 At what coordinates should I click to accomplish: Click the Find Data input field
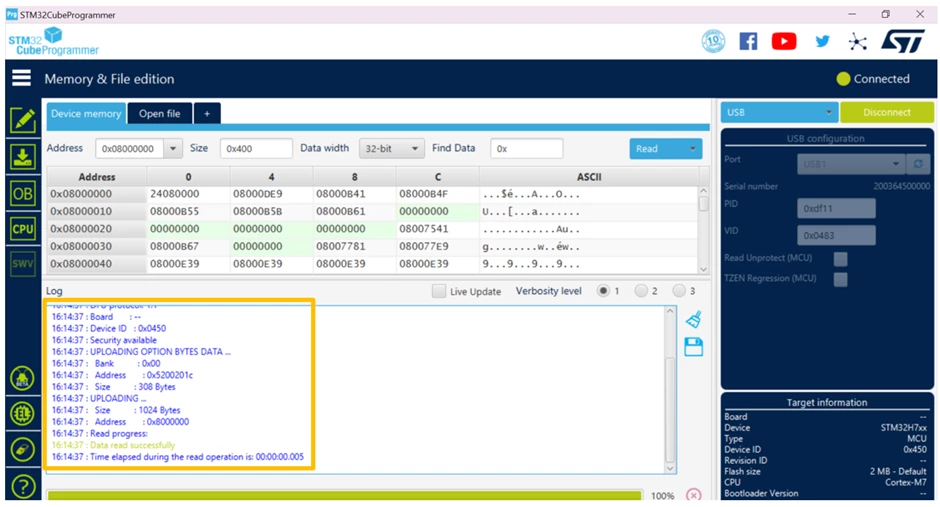tap(526, 149)
